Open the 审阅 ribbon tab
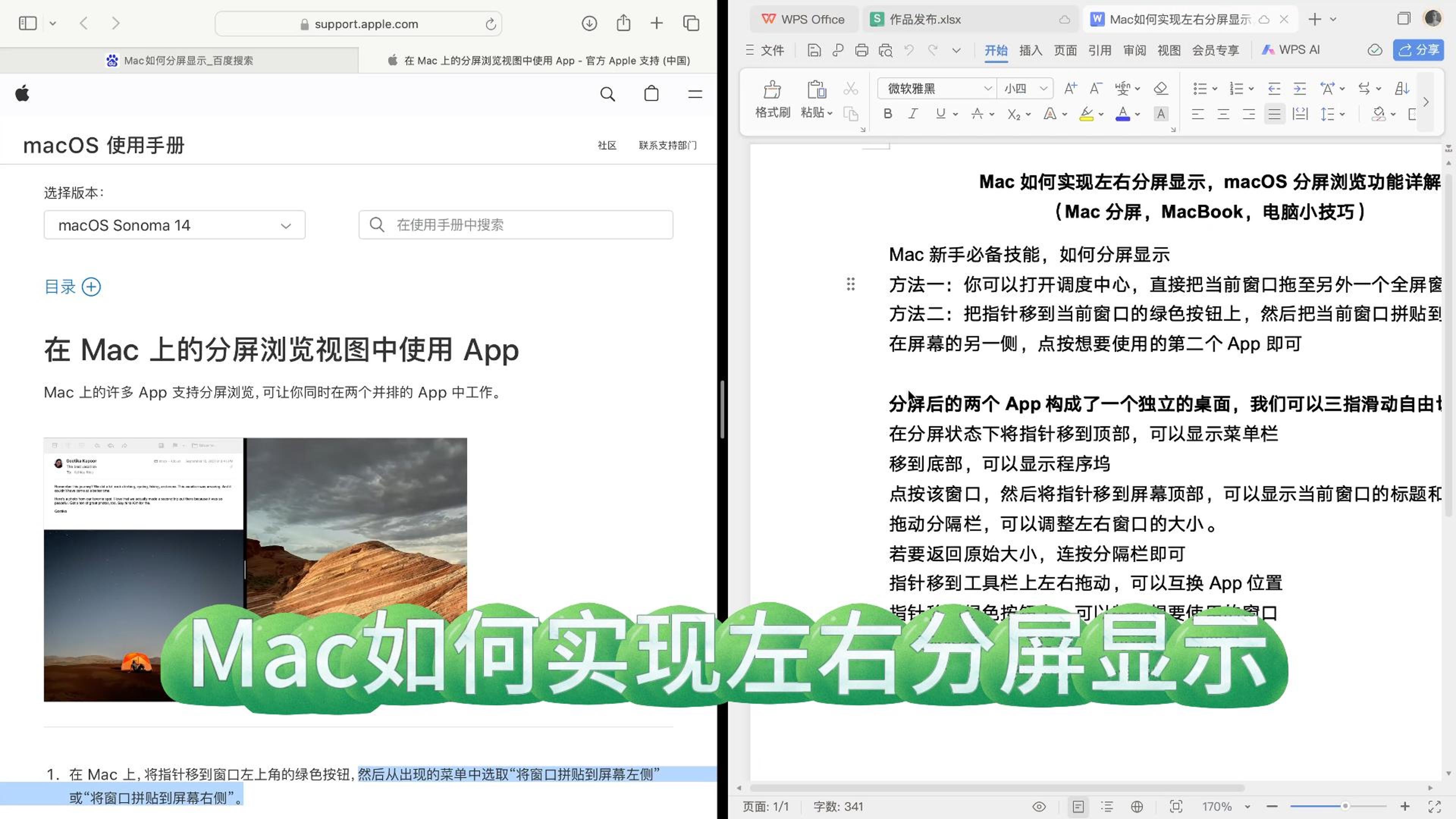 [1134, 50]
